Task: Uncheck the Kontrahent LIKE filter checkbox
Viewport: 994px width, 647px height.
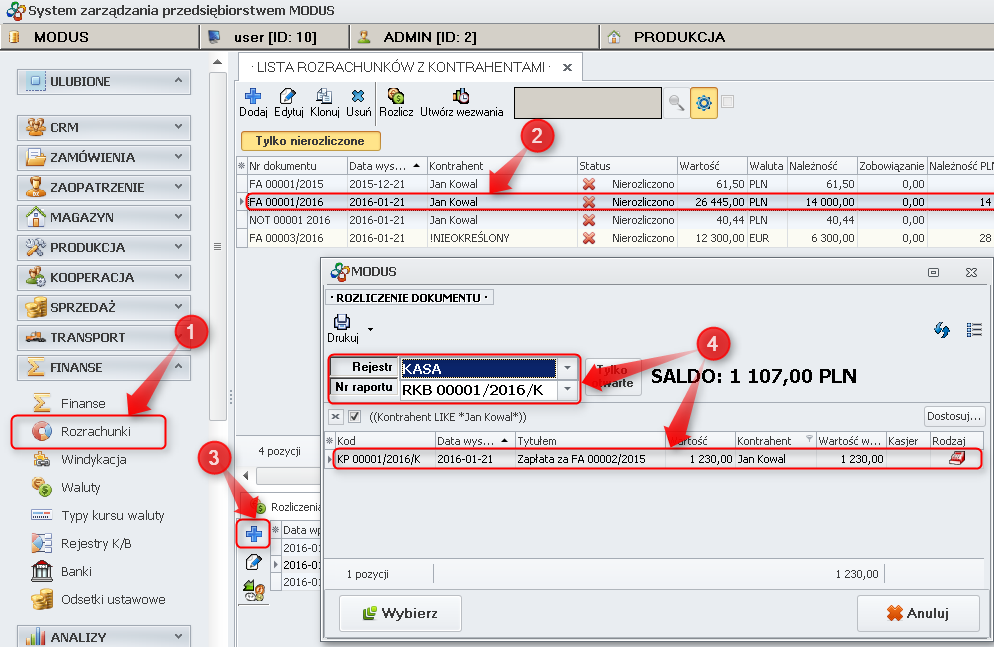Action: tap(354, 416)
